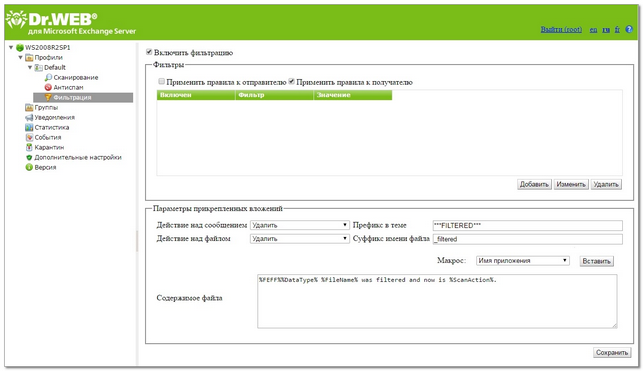Screen dimensions: 643x371
Task: Click the Версия green icon
Action: point(29,167)
